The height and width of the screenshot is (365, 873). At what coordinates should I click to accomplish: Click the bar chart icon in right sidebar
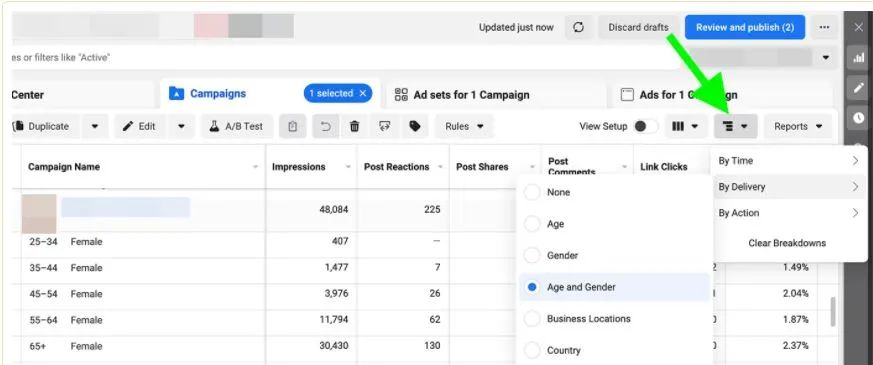859,57
